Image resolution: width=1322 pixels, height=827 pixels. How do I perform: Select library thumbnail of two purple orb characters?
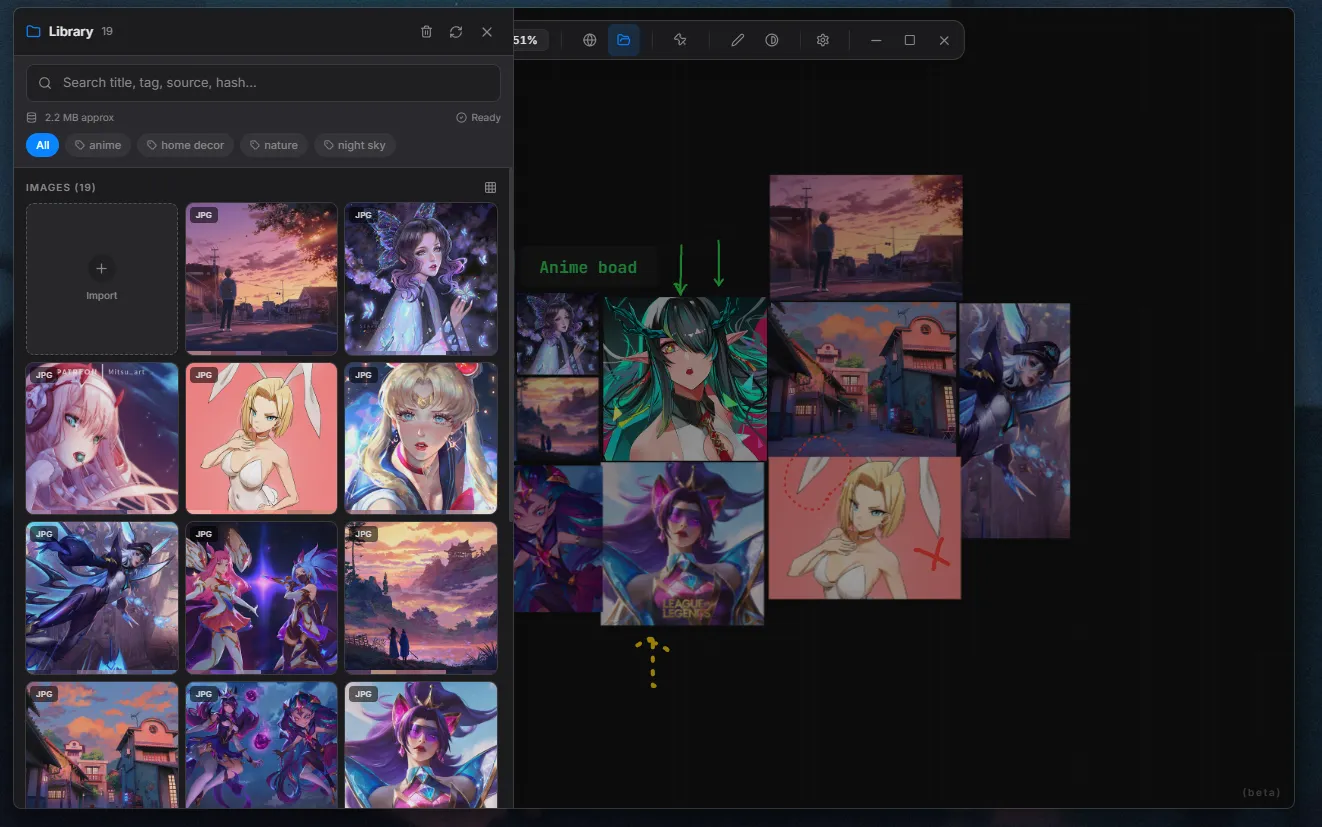[261, 745]
